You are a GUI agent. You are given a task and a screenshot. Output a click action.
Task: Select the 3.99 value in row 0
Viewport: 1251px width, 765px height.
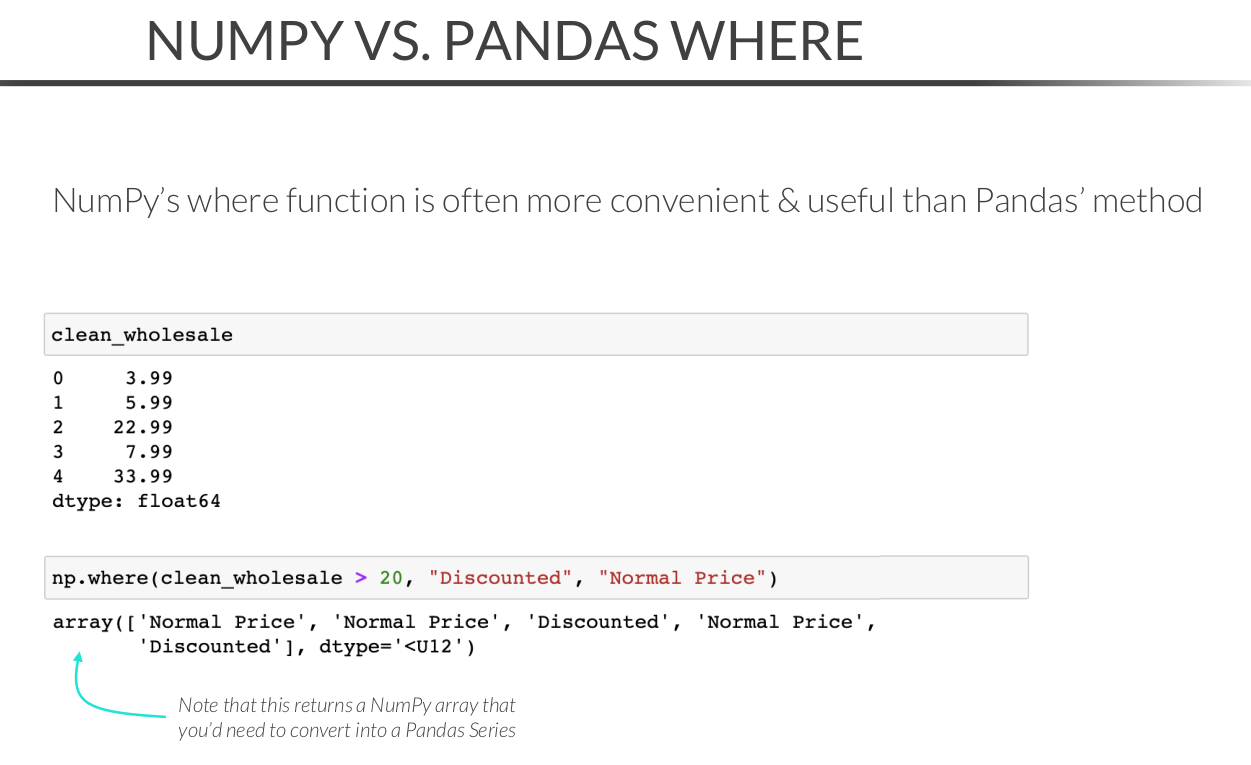(149, 378)
